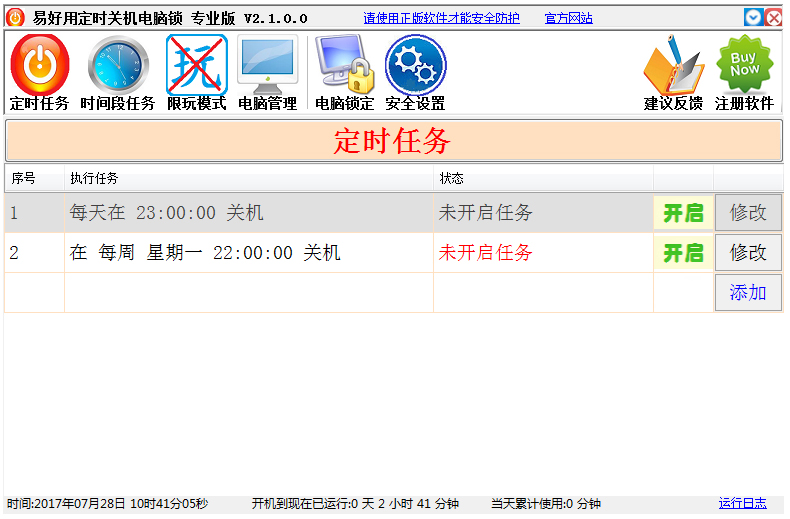Screen dimensions: 790x519
Task: Click gray 未开启任务 status in row 1
Action: point(485,213)
